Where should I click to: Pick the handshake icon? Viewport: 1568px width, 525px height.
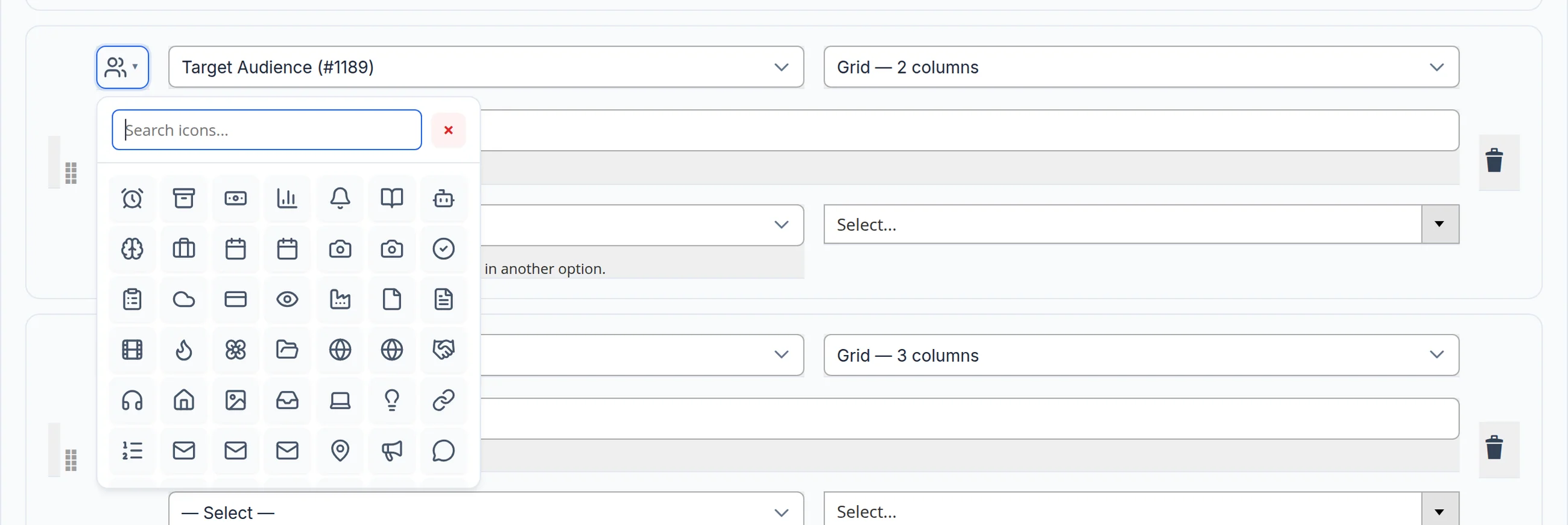pyautogui.click(x=444, y=350)
